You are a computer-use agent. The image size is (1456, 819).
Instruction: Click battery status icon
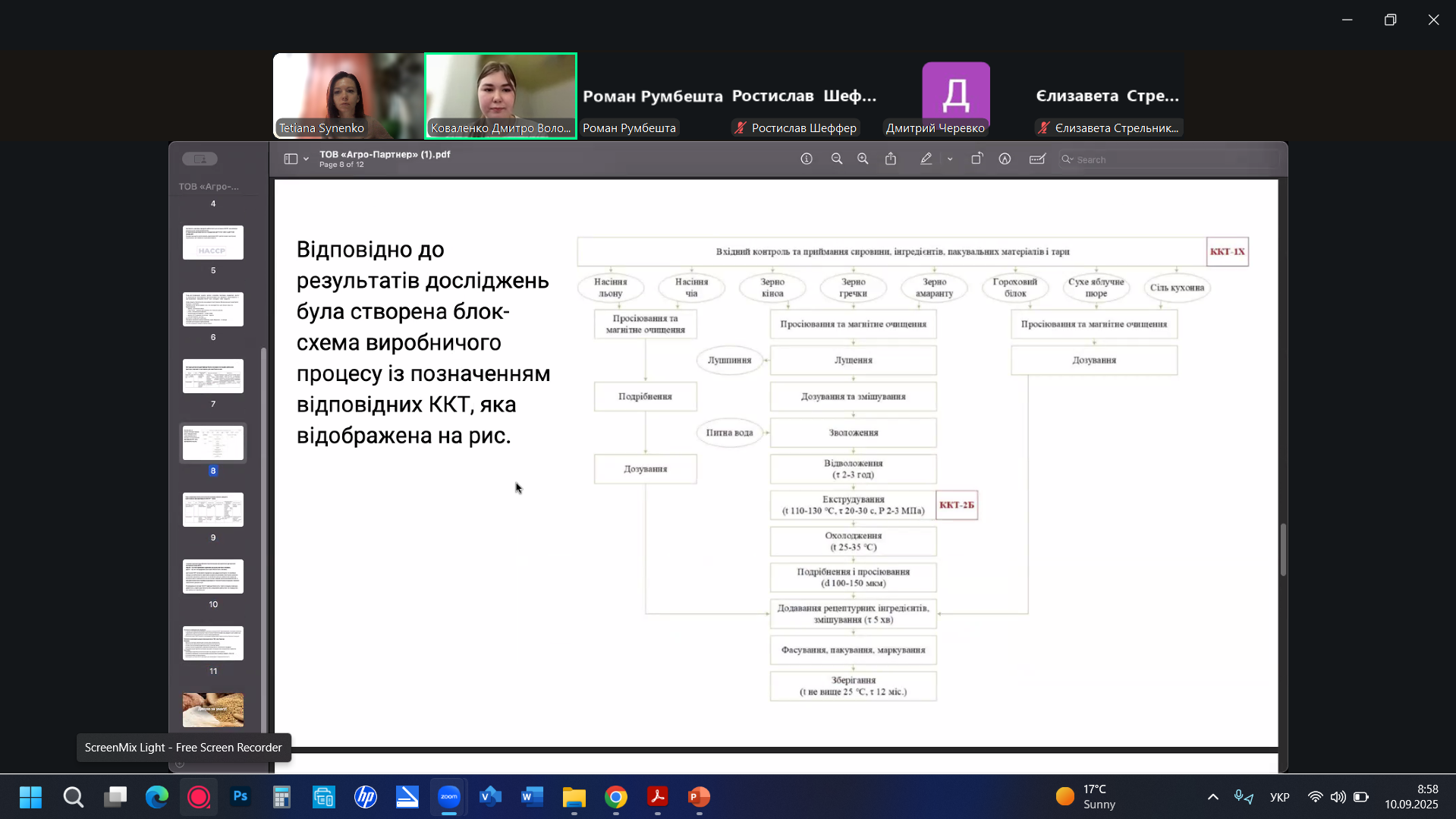(x=1361, y=797)
